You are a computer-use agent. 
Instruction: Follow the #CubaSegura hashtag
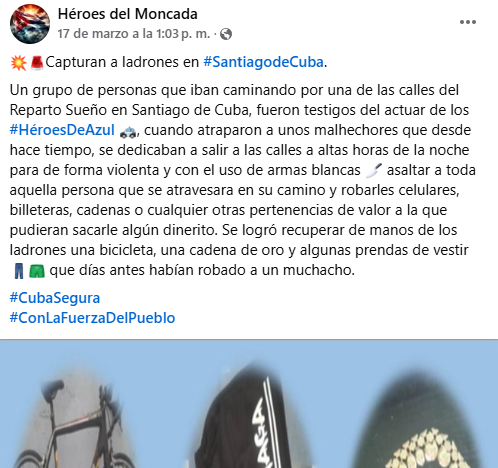tap(55, 298)
